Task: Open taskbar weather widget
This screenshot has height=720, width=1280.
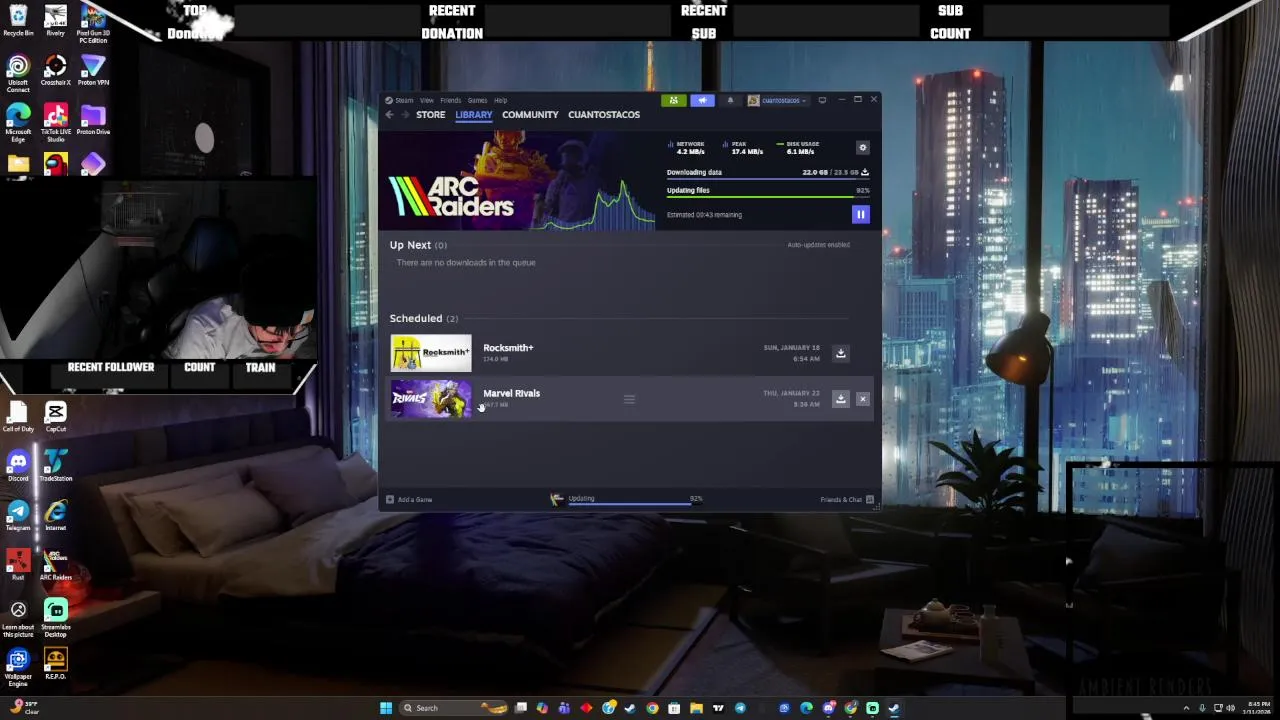Action: click(x=24, y=708)
